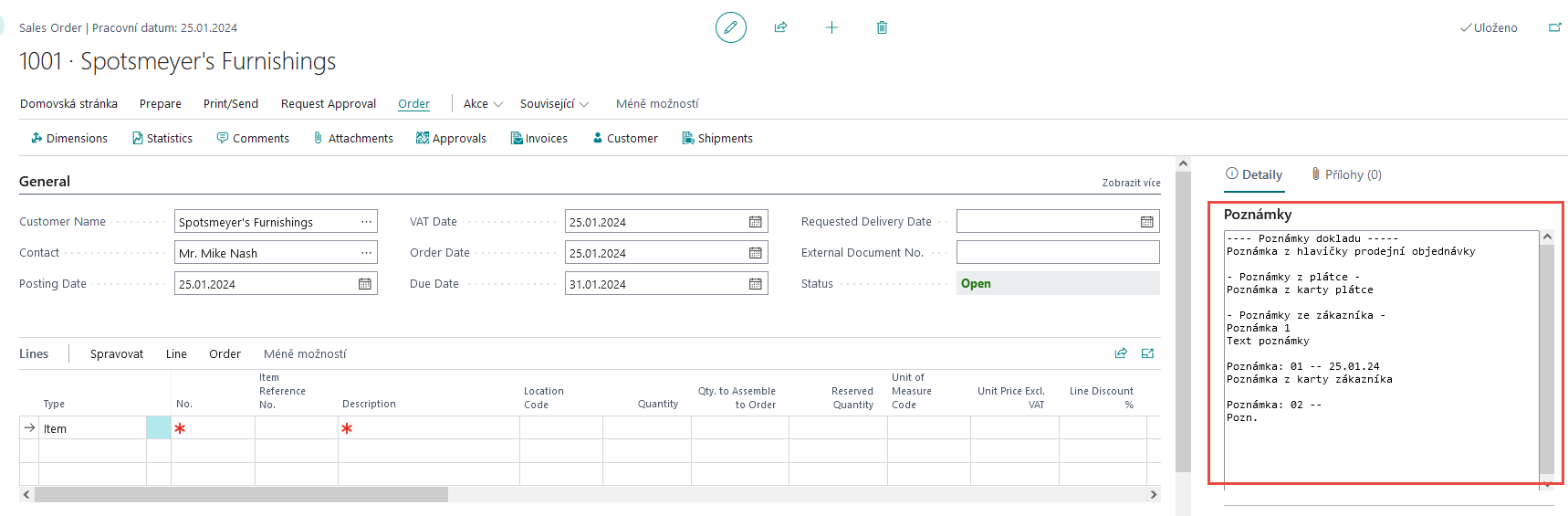Open Customer Name lookup ellipsis

(x=366, y=222)
